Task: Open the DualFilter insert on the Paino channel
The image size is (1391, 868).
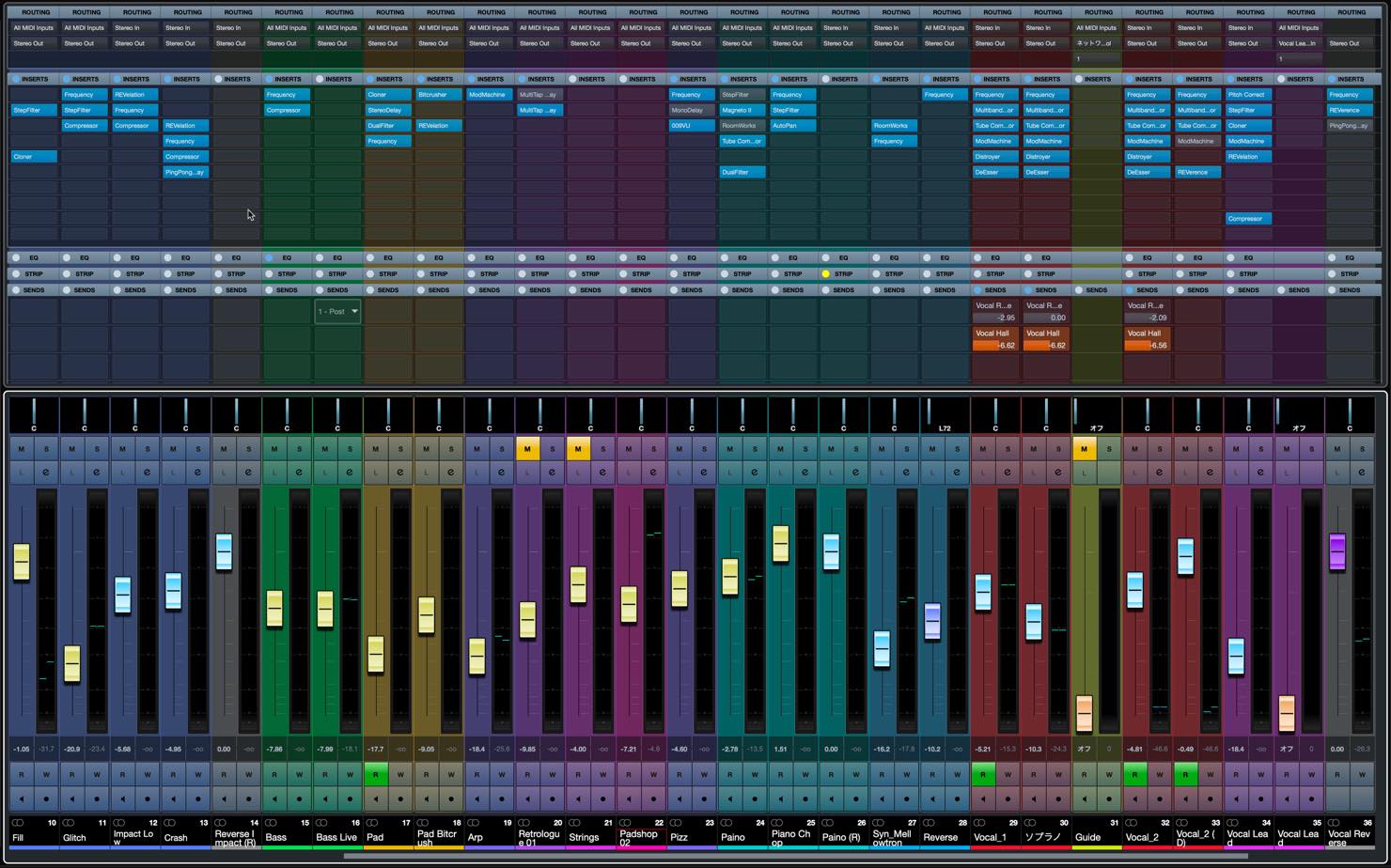Action: pyautogui.click(x=742, y=172)
